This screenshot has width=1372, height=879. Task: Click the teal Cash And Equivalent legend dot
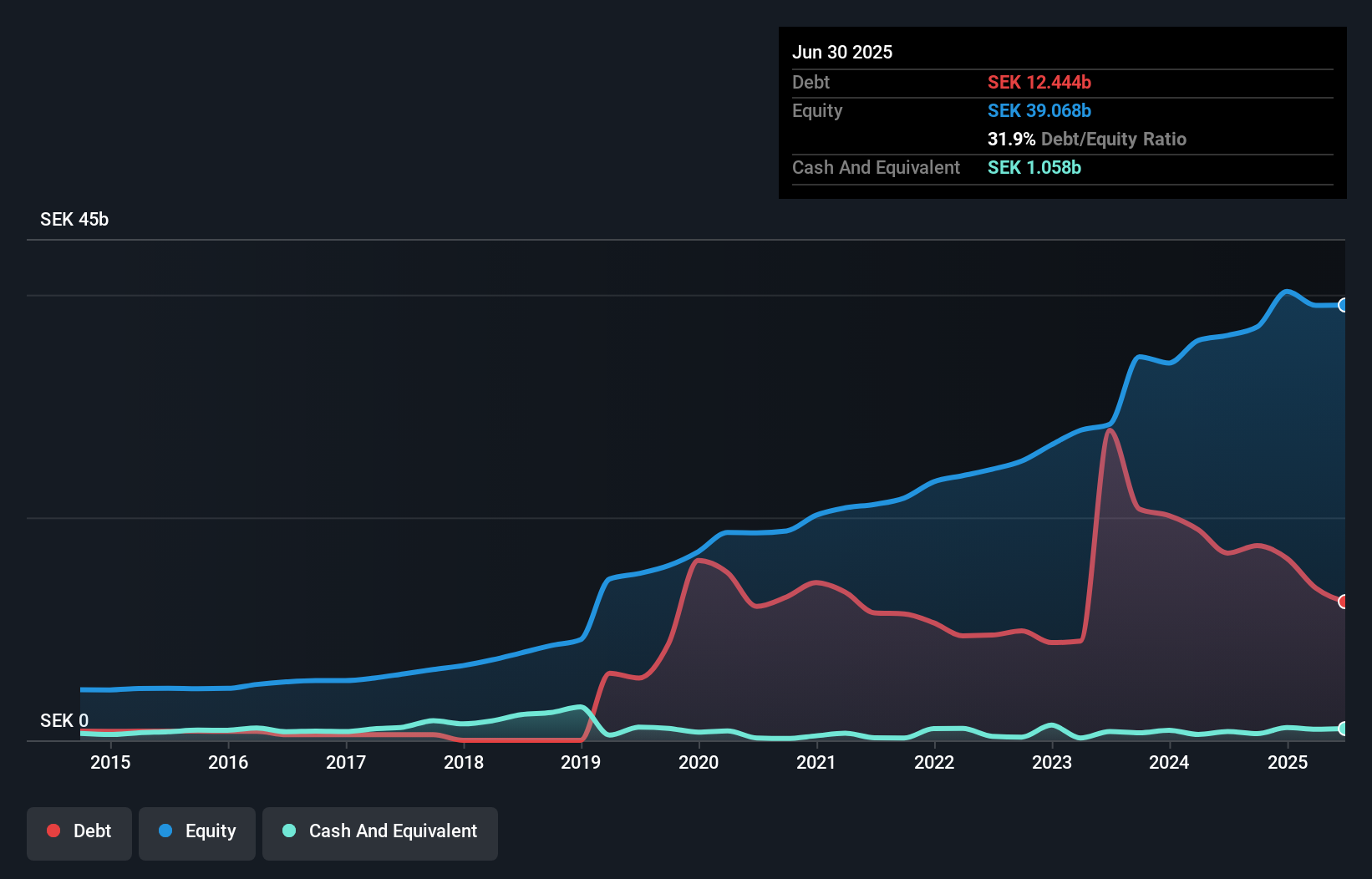click(287, 831)
